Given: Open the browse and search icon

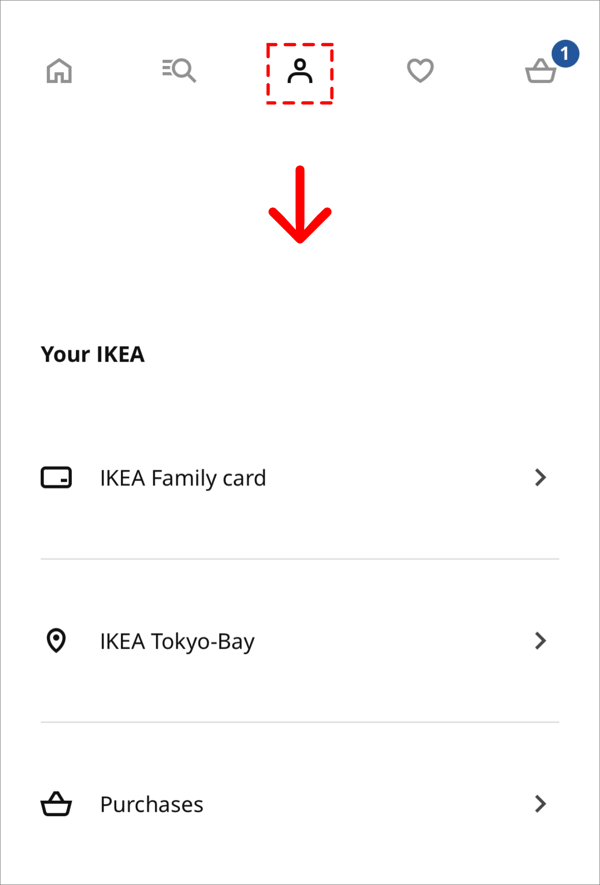Looking at the screenshot, I should pyautogui.click(x=179, y=71).
